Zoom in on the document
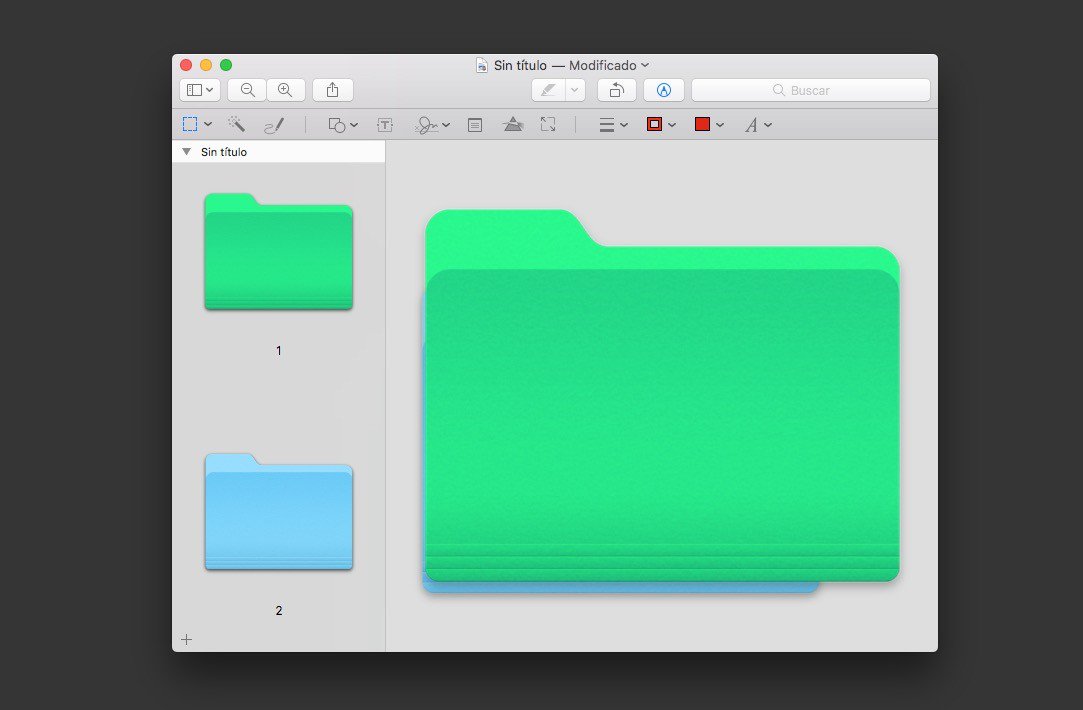 (286, 89)
